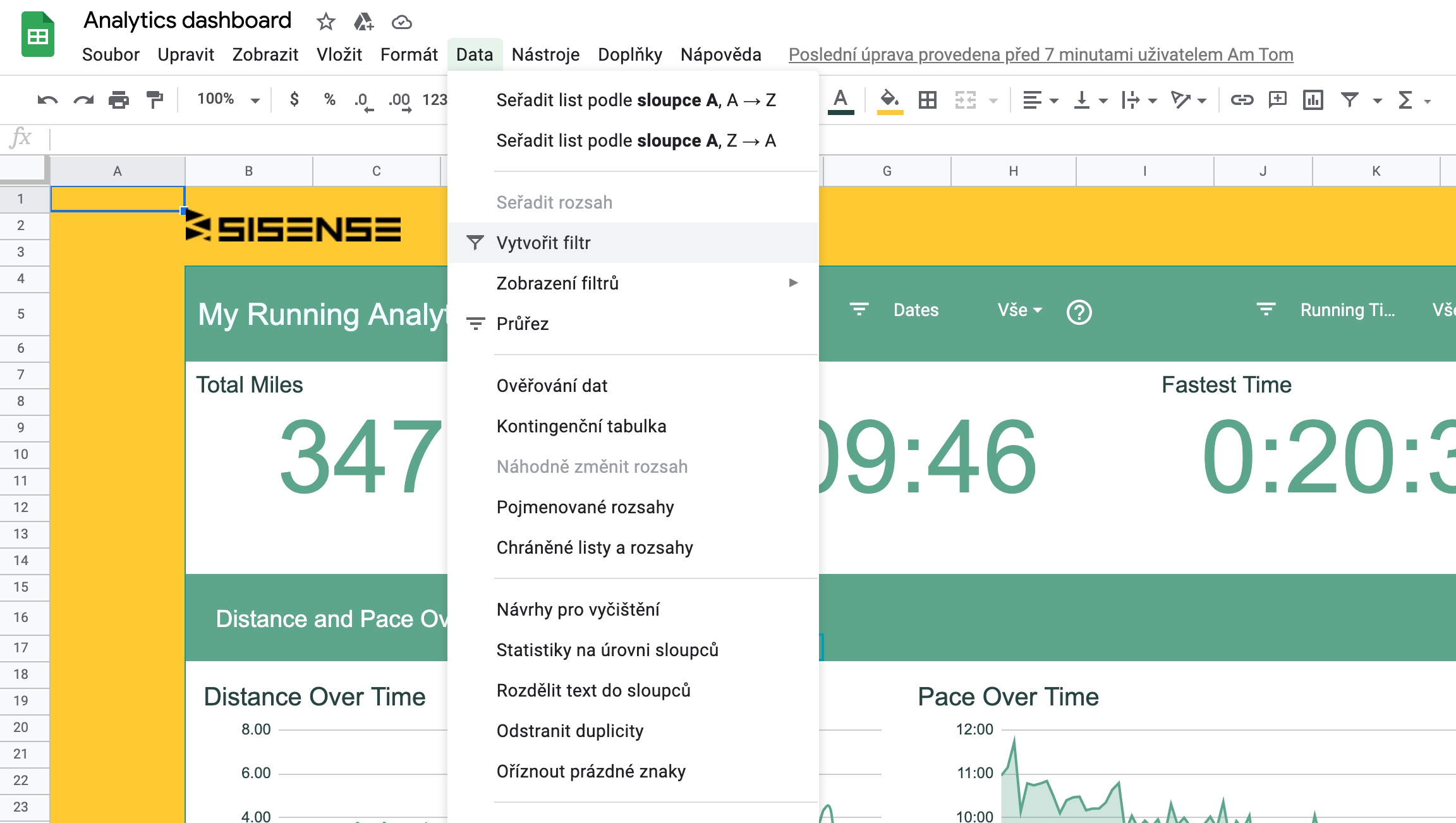1456x823 pixels.
Task: Open the last edit history link
Action: 1040,55
